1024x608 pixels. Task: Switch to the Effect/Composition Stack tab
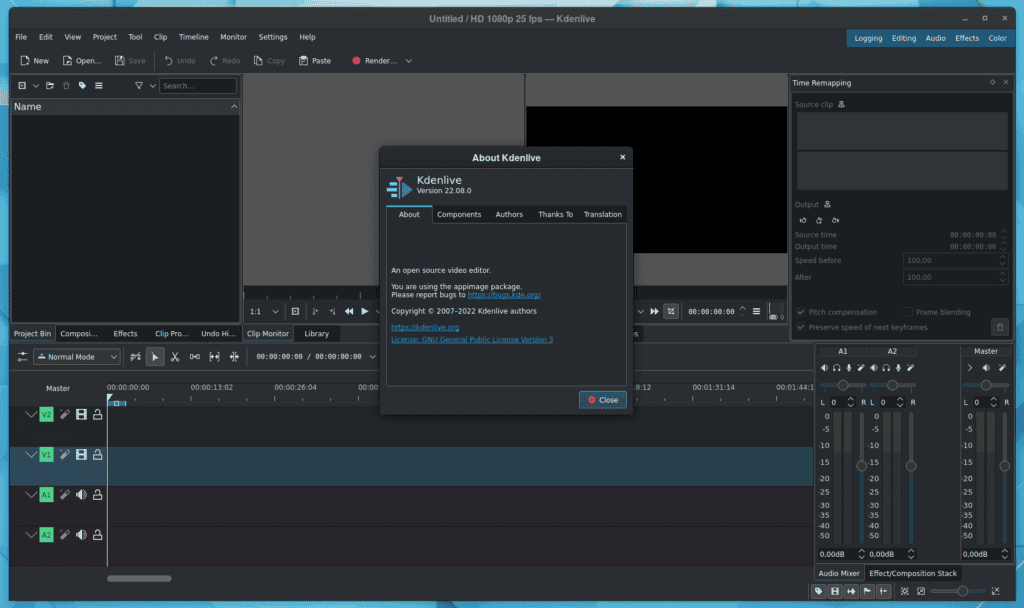point(912,573)
